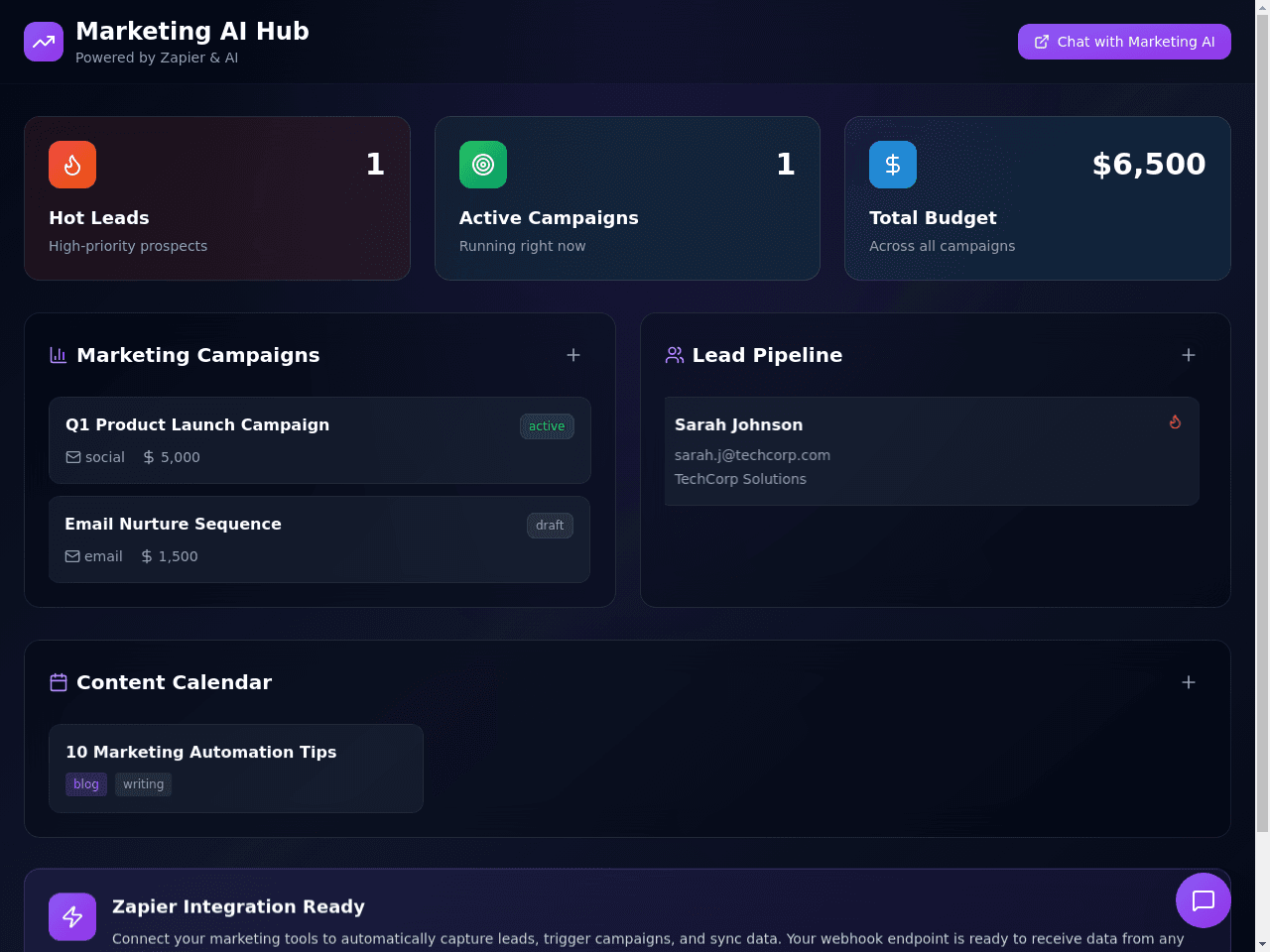The height and width of the screenshot is (952, 1270).
Task: Click the hot lead flame on Sarah Johnson
Action: (1175, 421)
